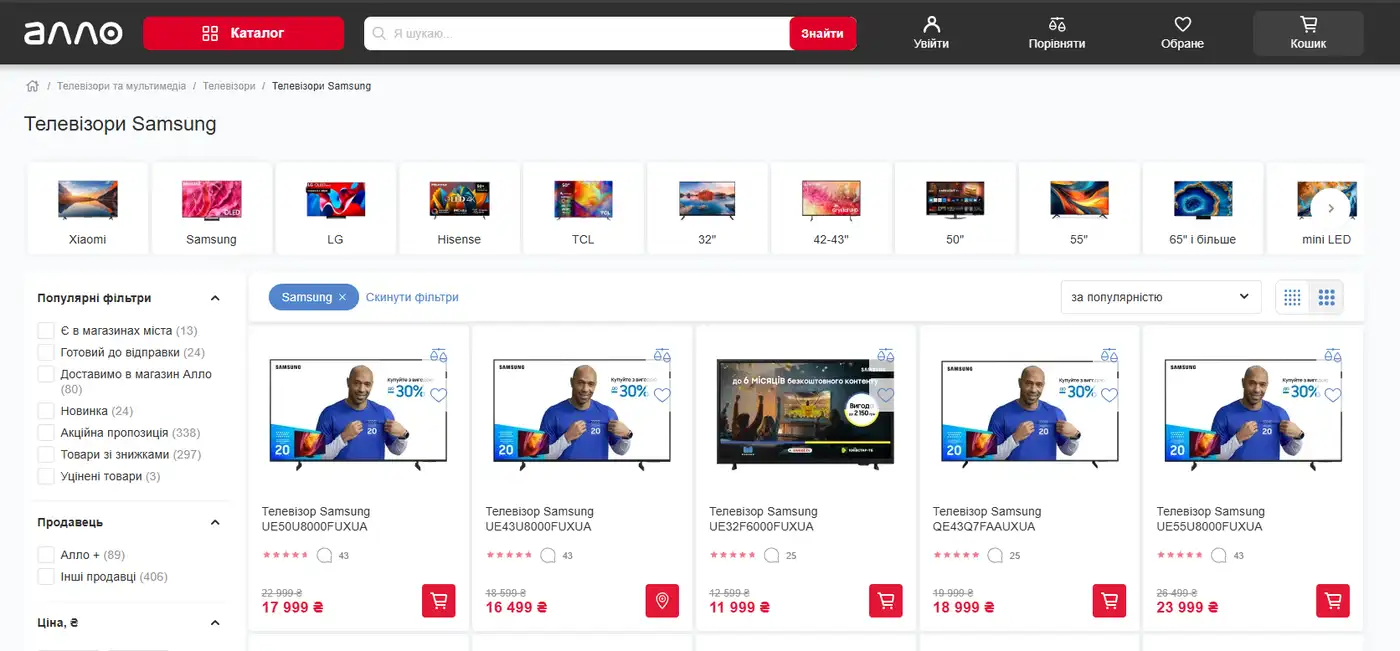Open the Кошик shopping cart
1400x651 pixels.
coord(1308,33)
